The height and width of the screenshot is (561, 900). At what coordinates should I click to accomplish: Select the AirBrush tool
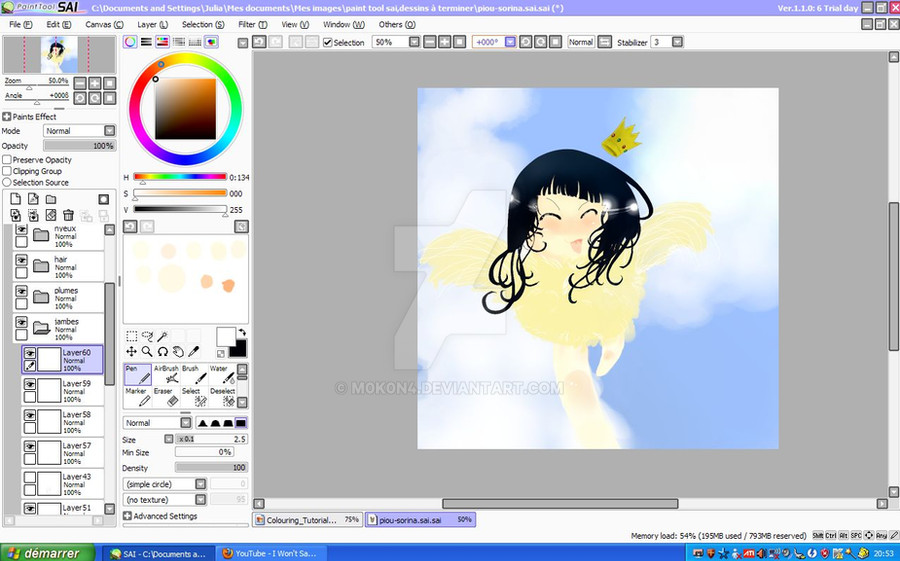[x=166, y=374]
